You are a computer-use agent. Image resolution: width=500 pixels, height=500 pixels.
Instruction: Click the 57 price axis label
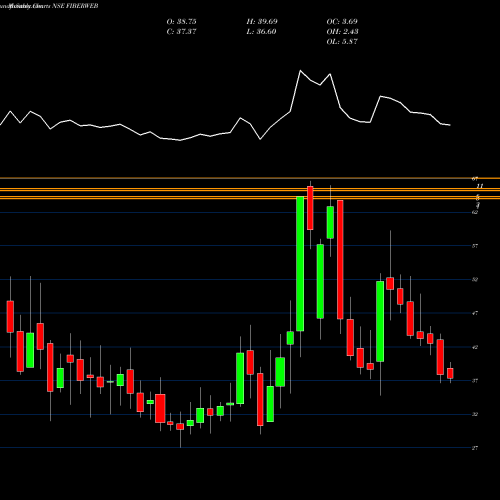point(475,246)
